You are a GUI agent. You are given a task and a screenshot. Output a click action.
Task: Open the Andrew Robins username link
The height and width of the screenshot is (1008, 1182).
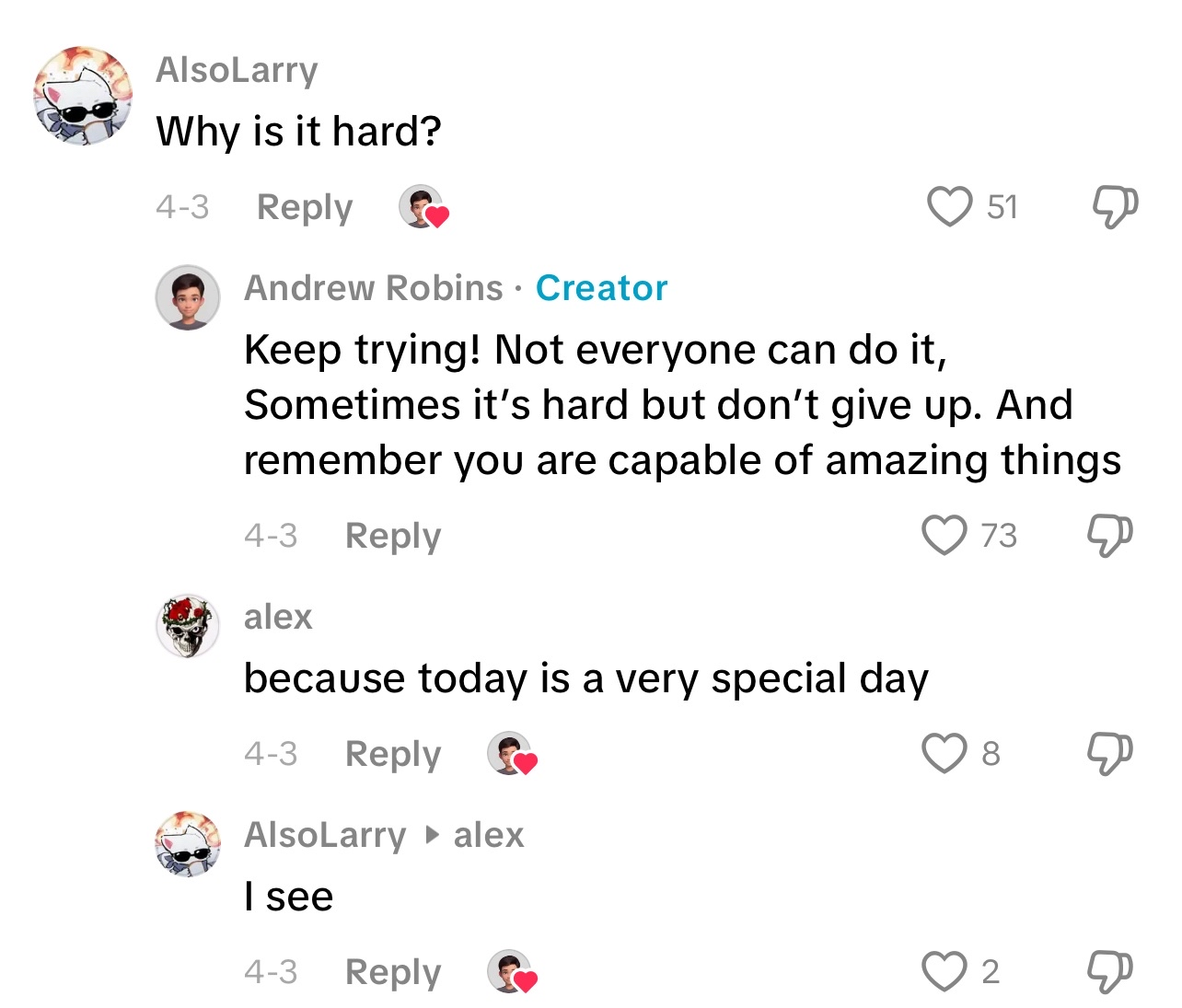tap(373, 288)
